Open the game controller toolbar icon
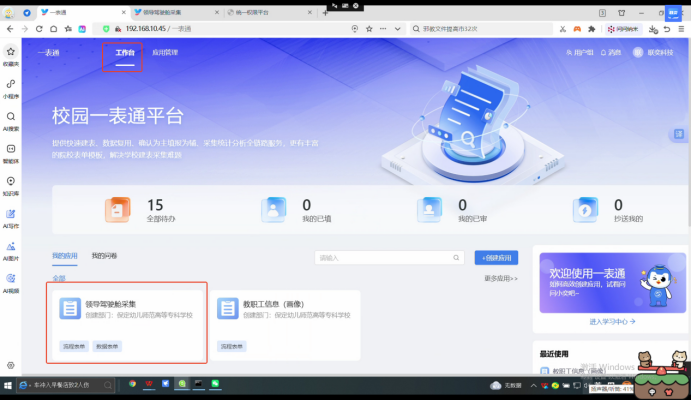Image resolution: width=692 pixels, height=400 pixels. 577,29
